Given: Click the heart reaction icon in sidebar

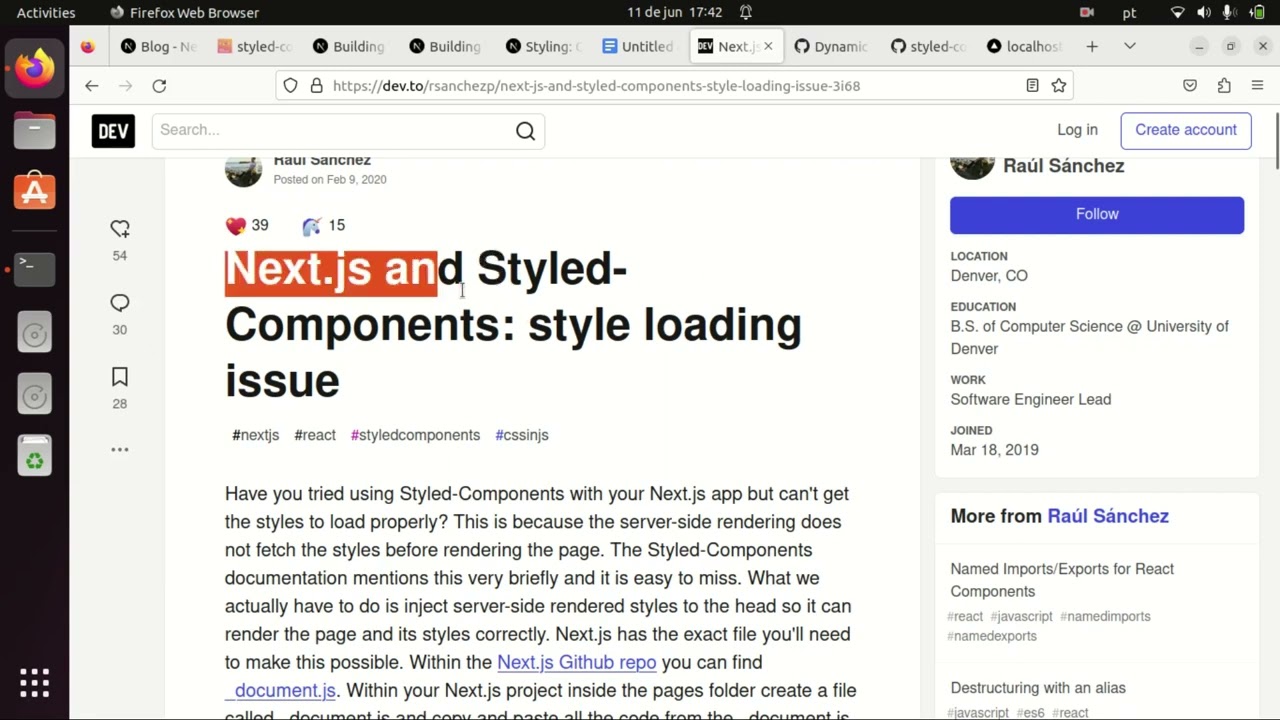Looking at the screenshot, I should pos(120,228).
